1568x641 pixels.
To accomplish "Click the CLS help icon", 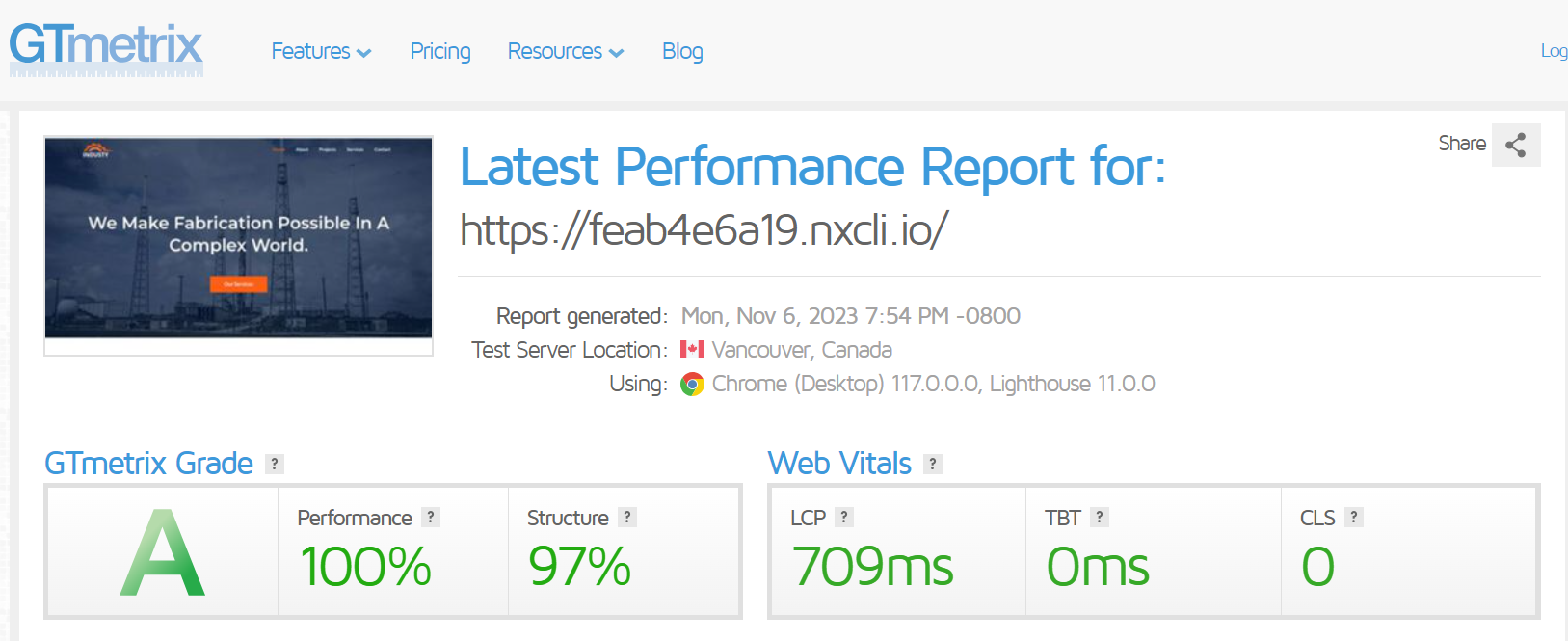I will point(1353,518).
